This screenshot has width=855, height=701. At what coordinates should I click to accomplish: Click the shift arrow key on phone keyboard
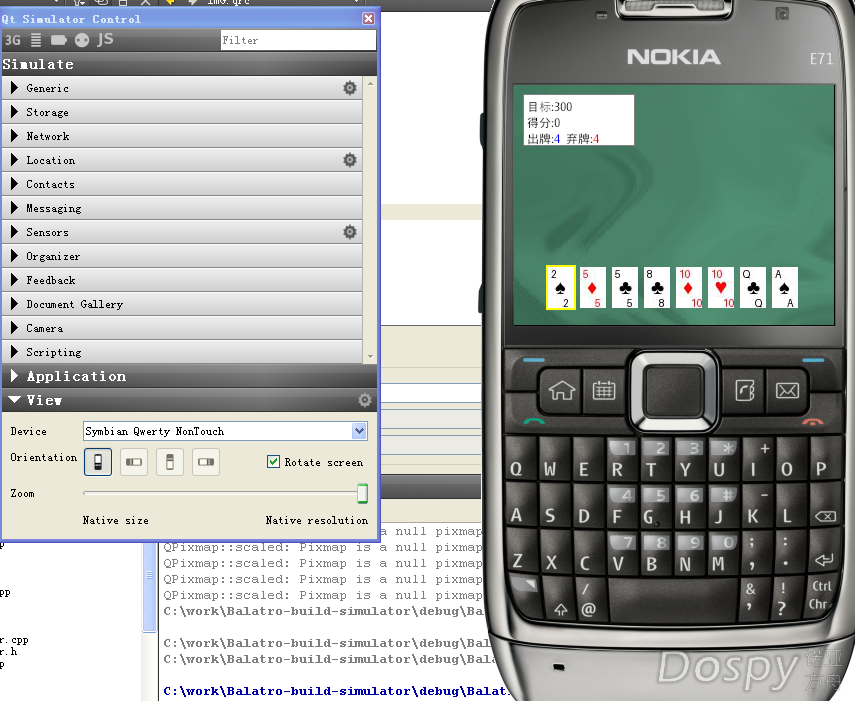point(561,609)
